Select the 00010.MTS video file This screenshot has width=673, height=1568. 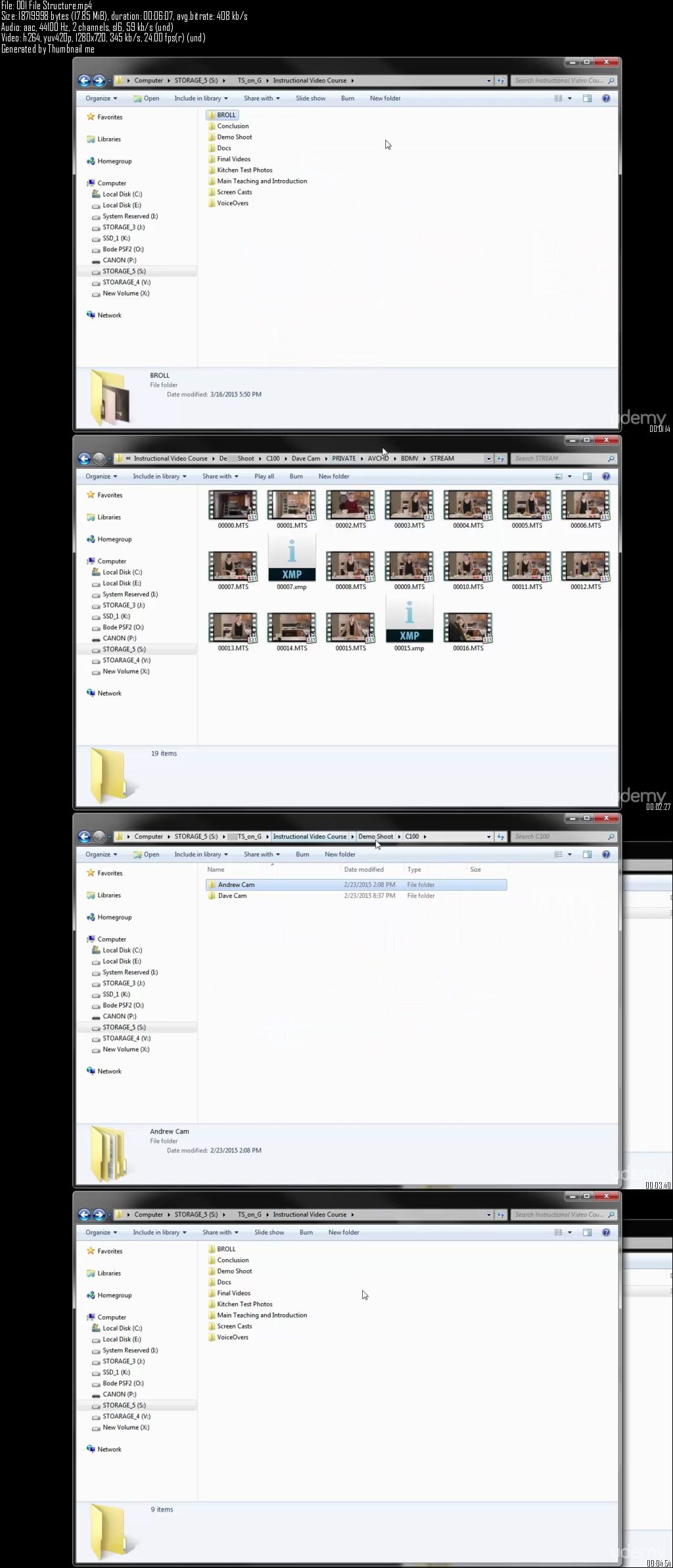click(x=468, y=571)
